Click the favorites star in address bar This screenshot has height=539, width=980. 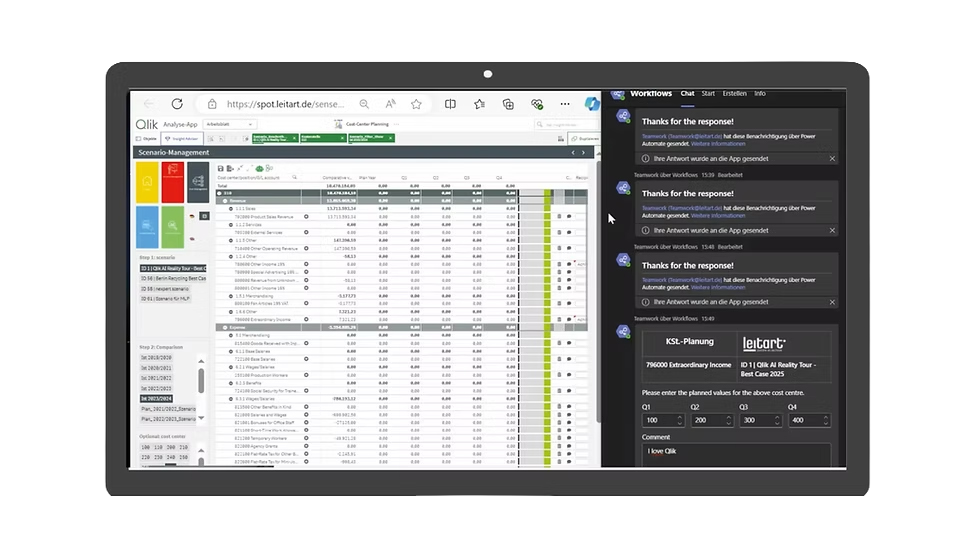point(416,104)
